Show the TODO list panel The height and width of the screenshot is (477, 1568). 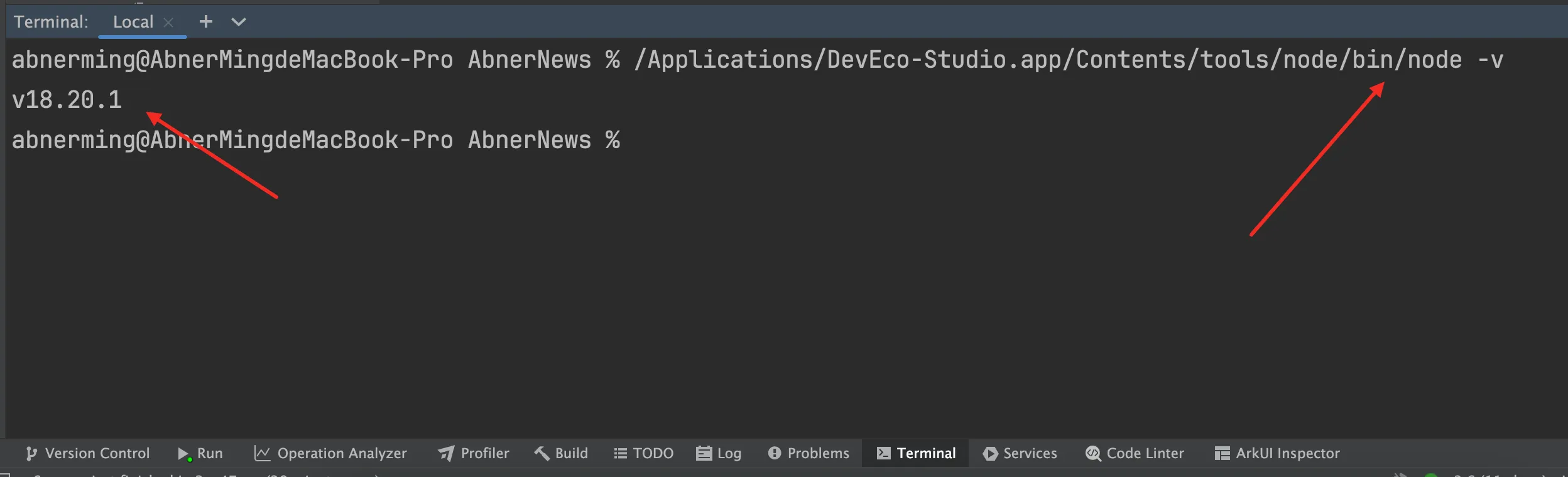point(643,453)
